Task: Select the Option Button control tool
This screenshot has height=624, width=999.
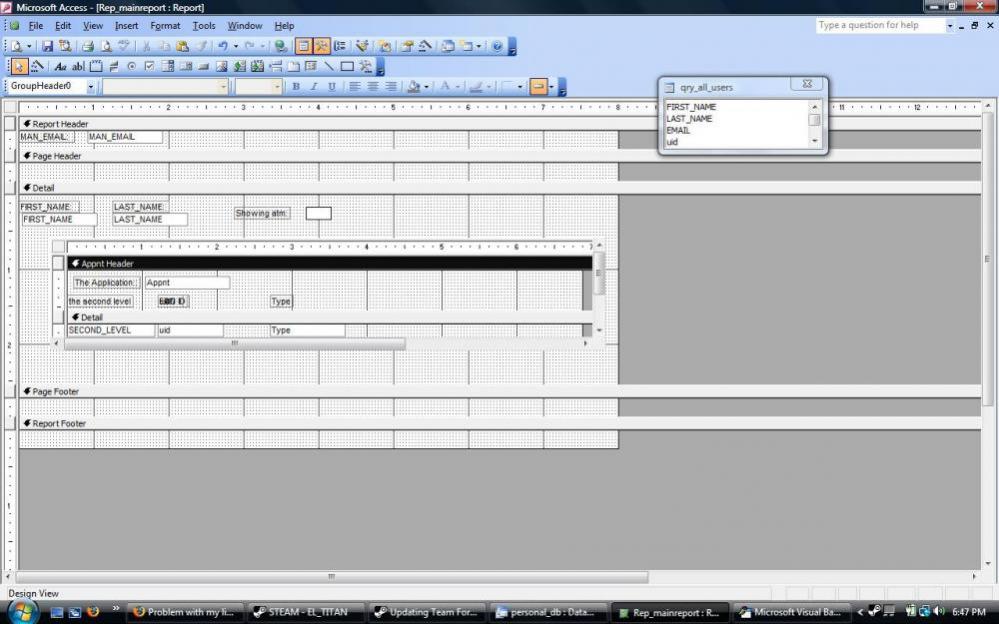Action: [x=132, y=66]
